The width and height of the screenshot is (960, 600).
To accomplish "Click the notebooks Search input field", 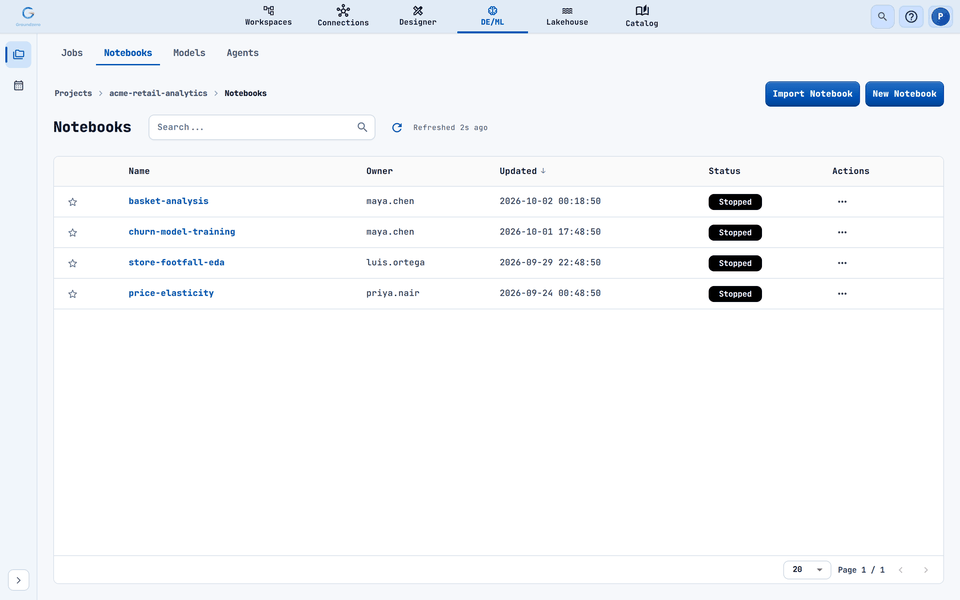I will tap(261, 127).
